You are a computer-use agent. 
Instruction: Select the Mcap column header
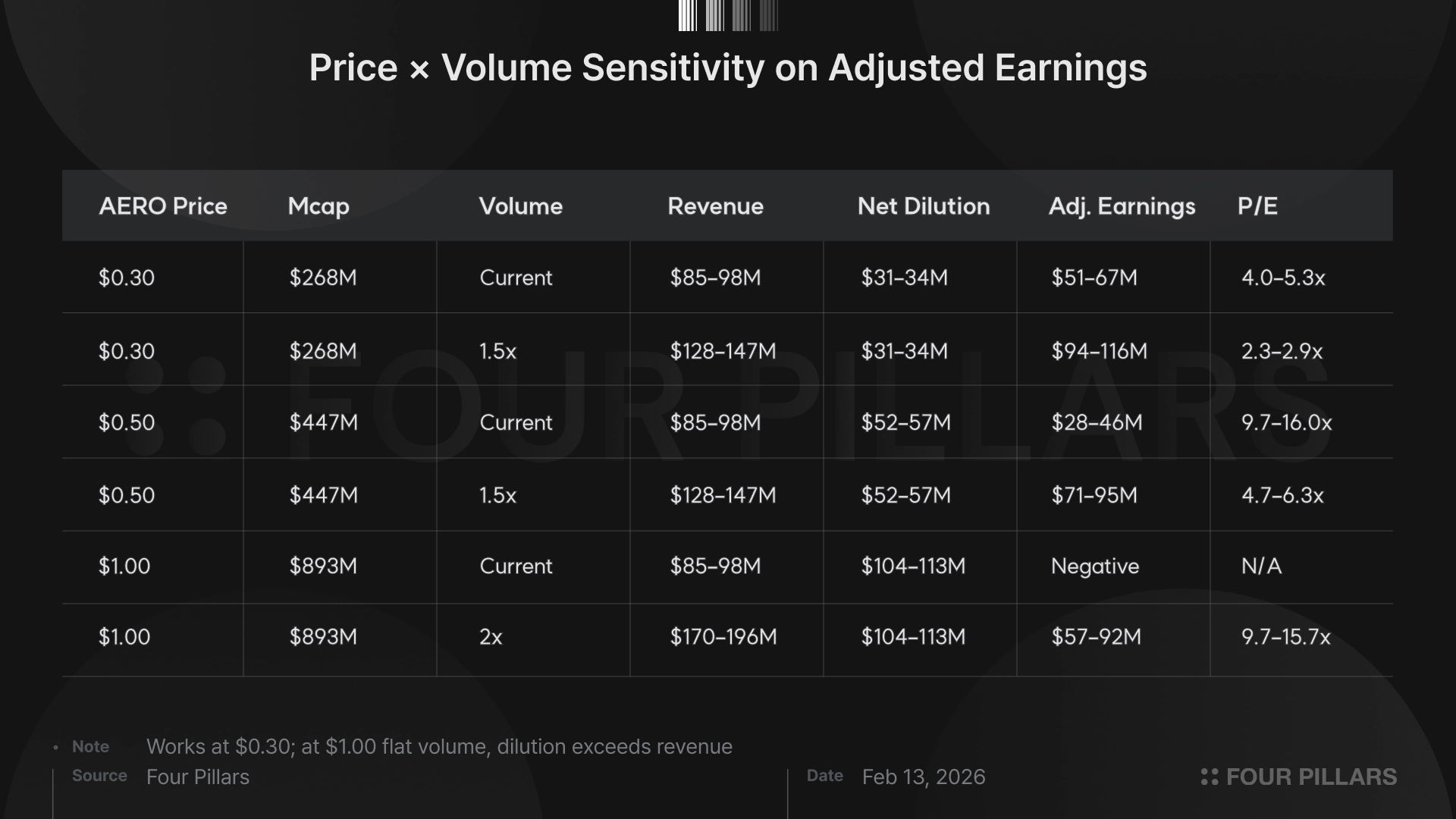click(318, 206)
